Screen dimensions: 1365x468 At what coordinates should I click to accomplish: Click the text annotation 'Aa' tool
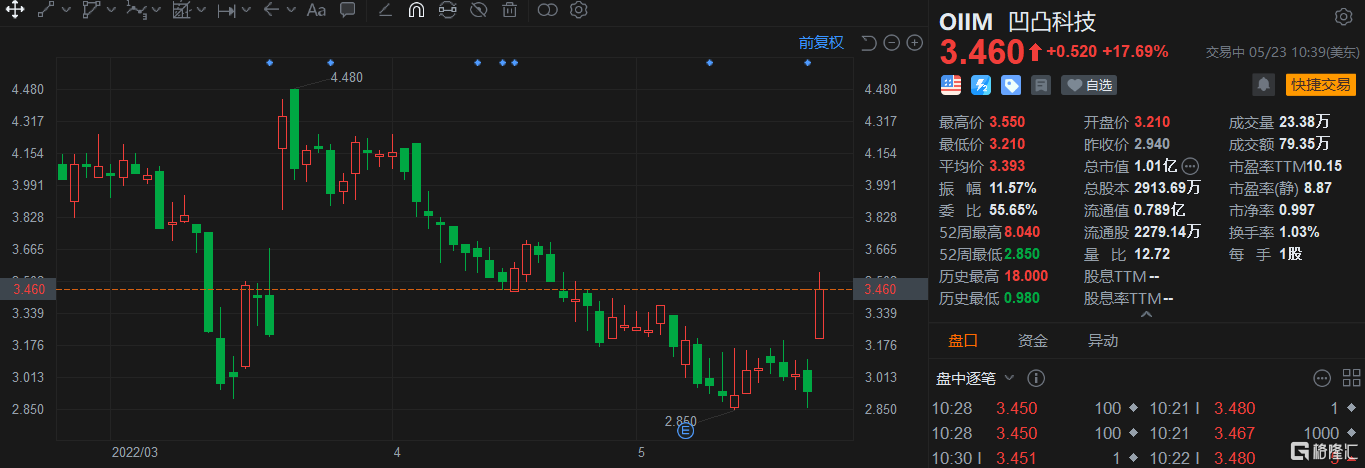point(316,11)
